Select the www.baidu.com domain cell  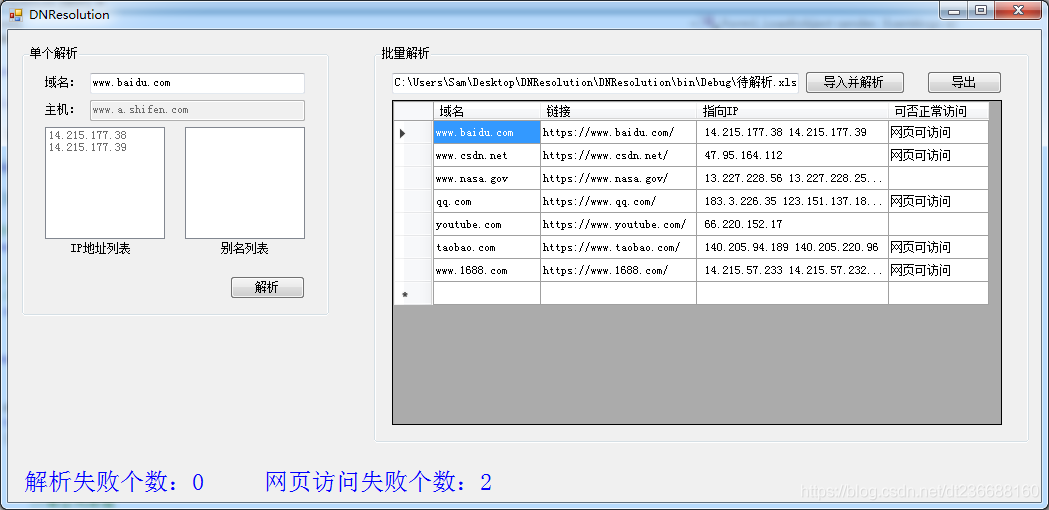coord(487,133)
